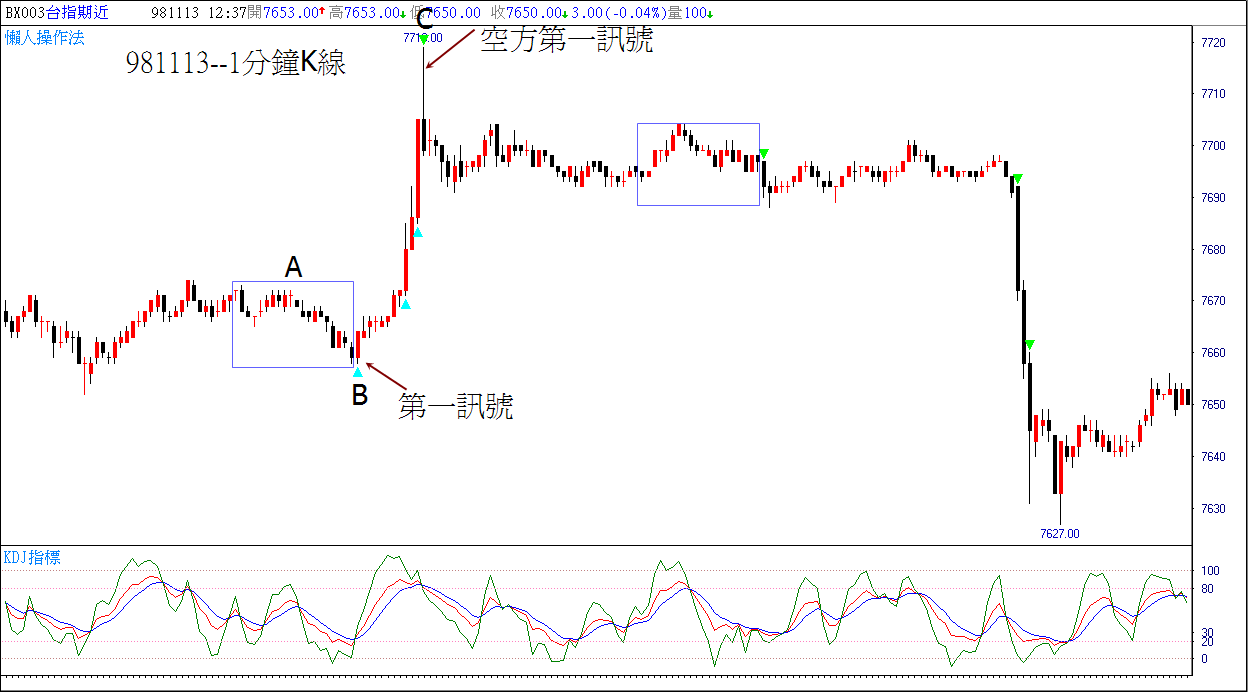Click 7670 on the price axis
This screenshot has height=692, width=1248.
[x=1213, y=301]
